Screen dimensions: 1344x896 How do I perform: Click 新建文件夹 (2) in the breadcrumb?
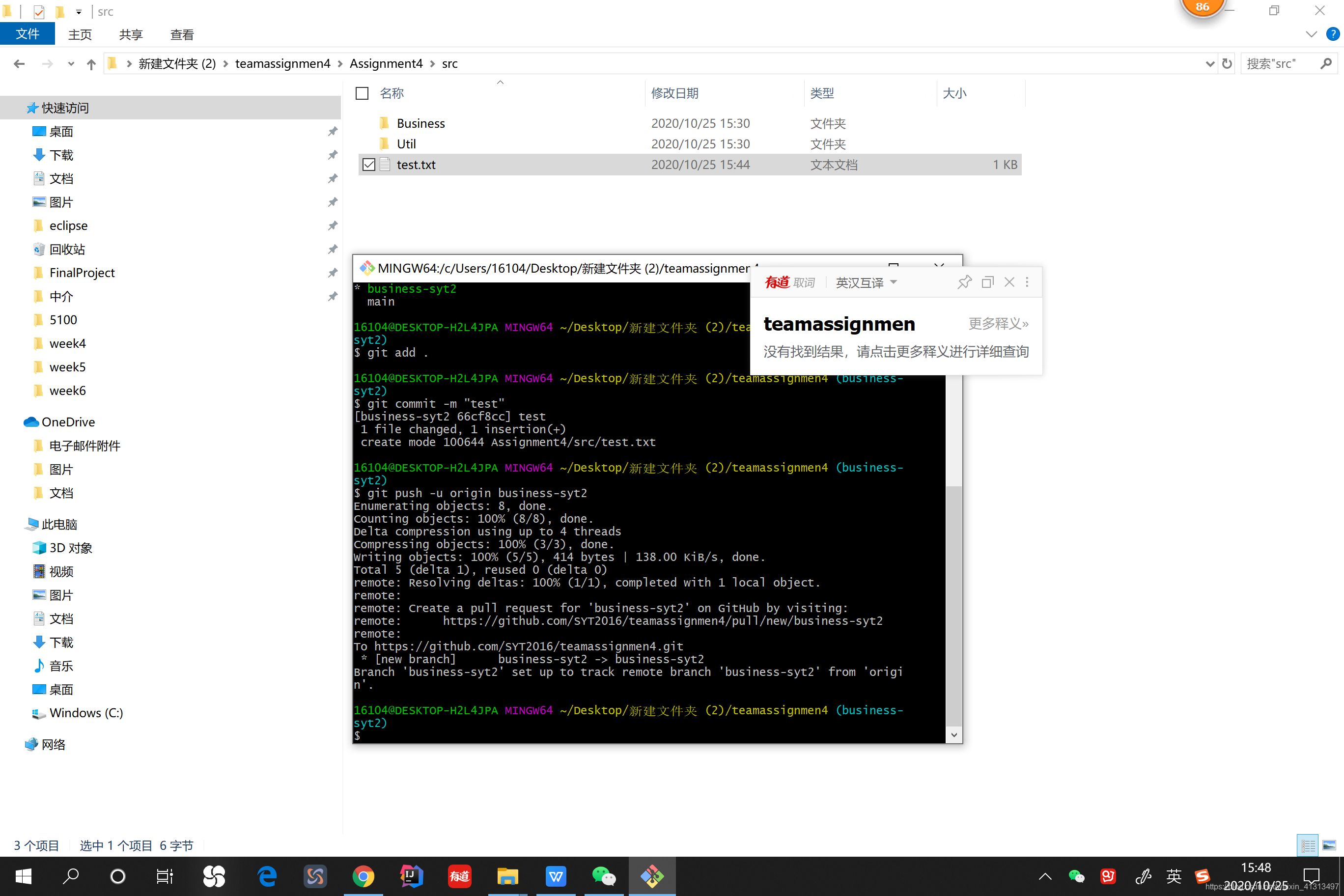(177, 63)
